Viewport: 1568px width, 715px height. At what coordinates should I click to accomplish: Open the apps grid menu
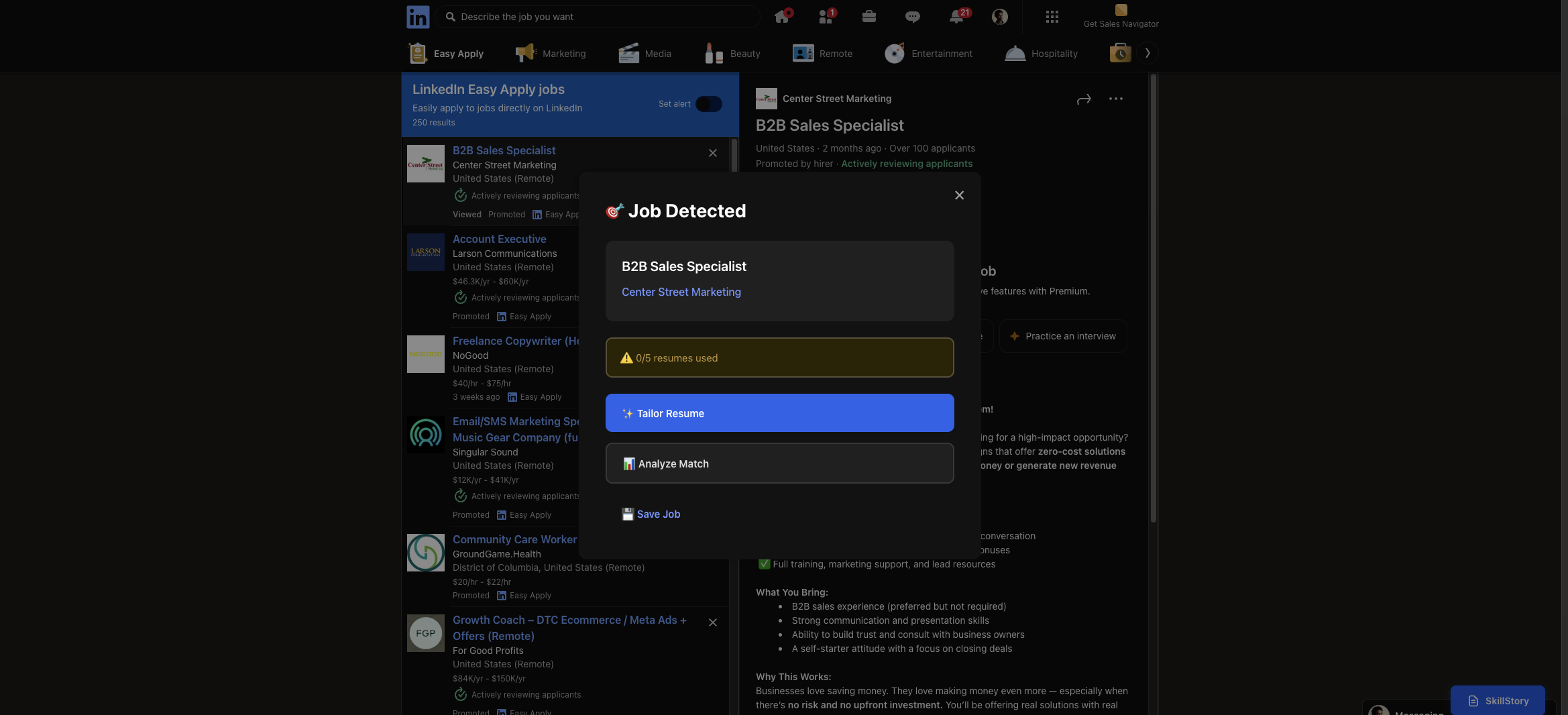1052,17
